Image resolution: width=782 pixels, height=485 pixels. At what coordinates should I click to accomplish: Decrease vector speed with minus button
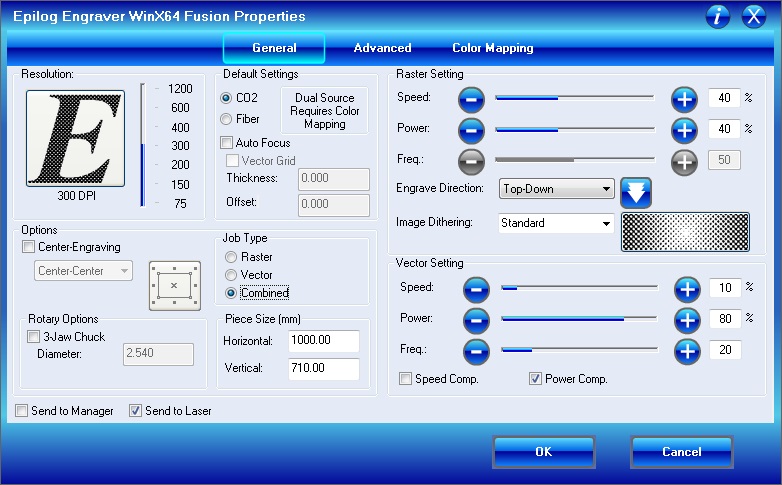[476, 290]
